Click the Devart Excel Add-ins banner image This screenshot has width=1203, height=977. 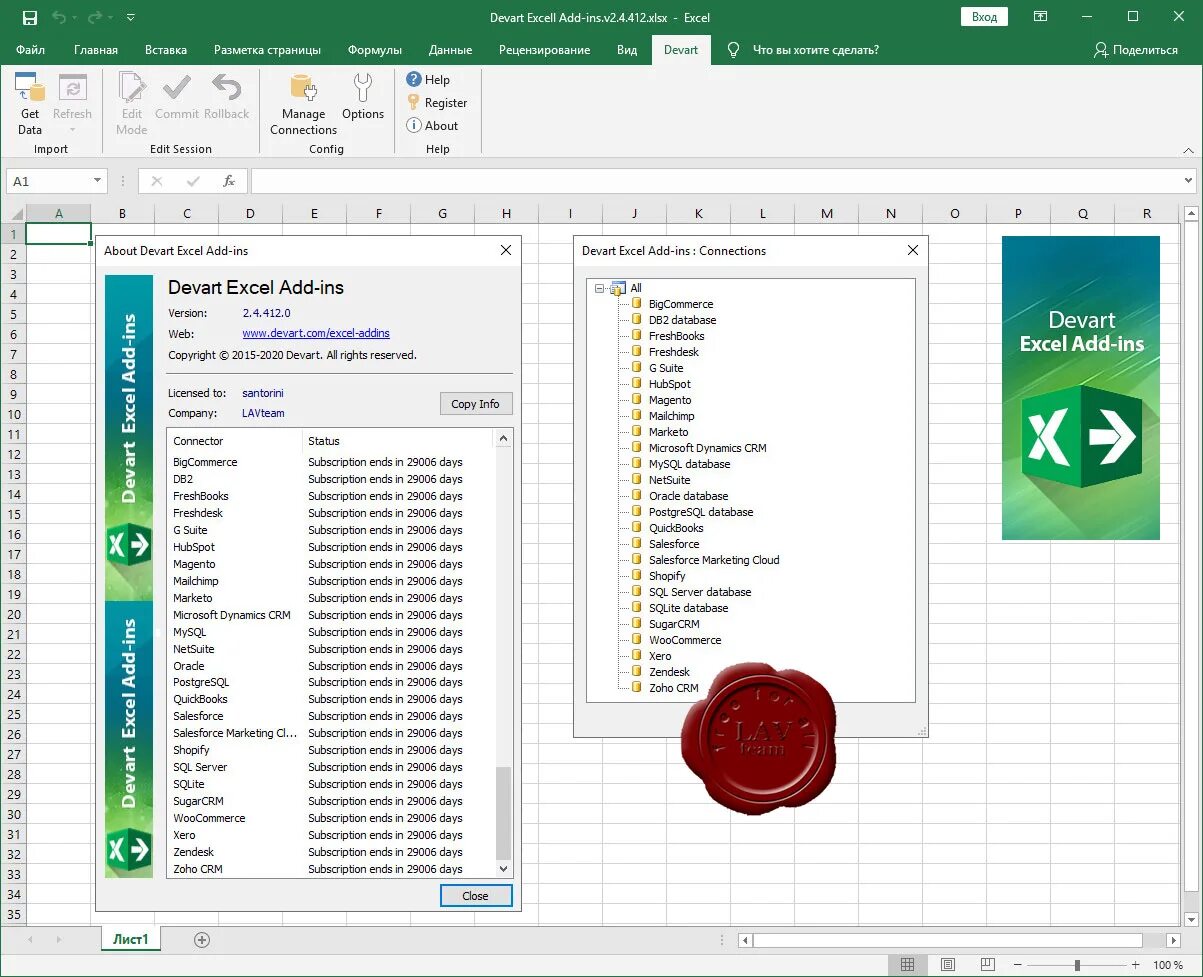1081,388
